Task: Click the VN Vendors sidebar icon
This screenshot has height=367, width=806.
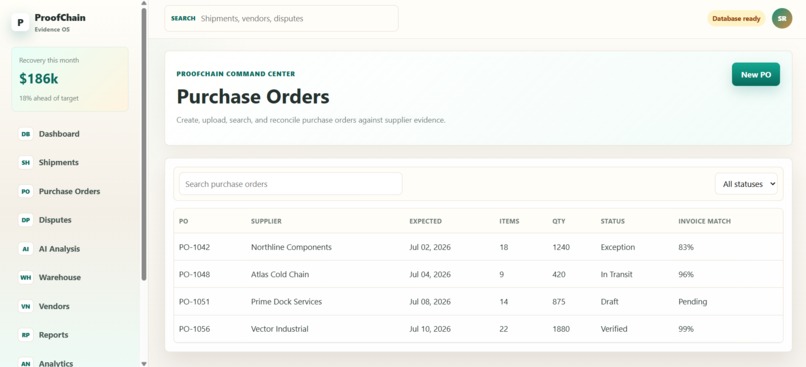Action: pos(25,306)
